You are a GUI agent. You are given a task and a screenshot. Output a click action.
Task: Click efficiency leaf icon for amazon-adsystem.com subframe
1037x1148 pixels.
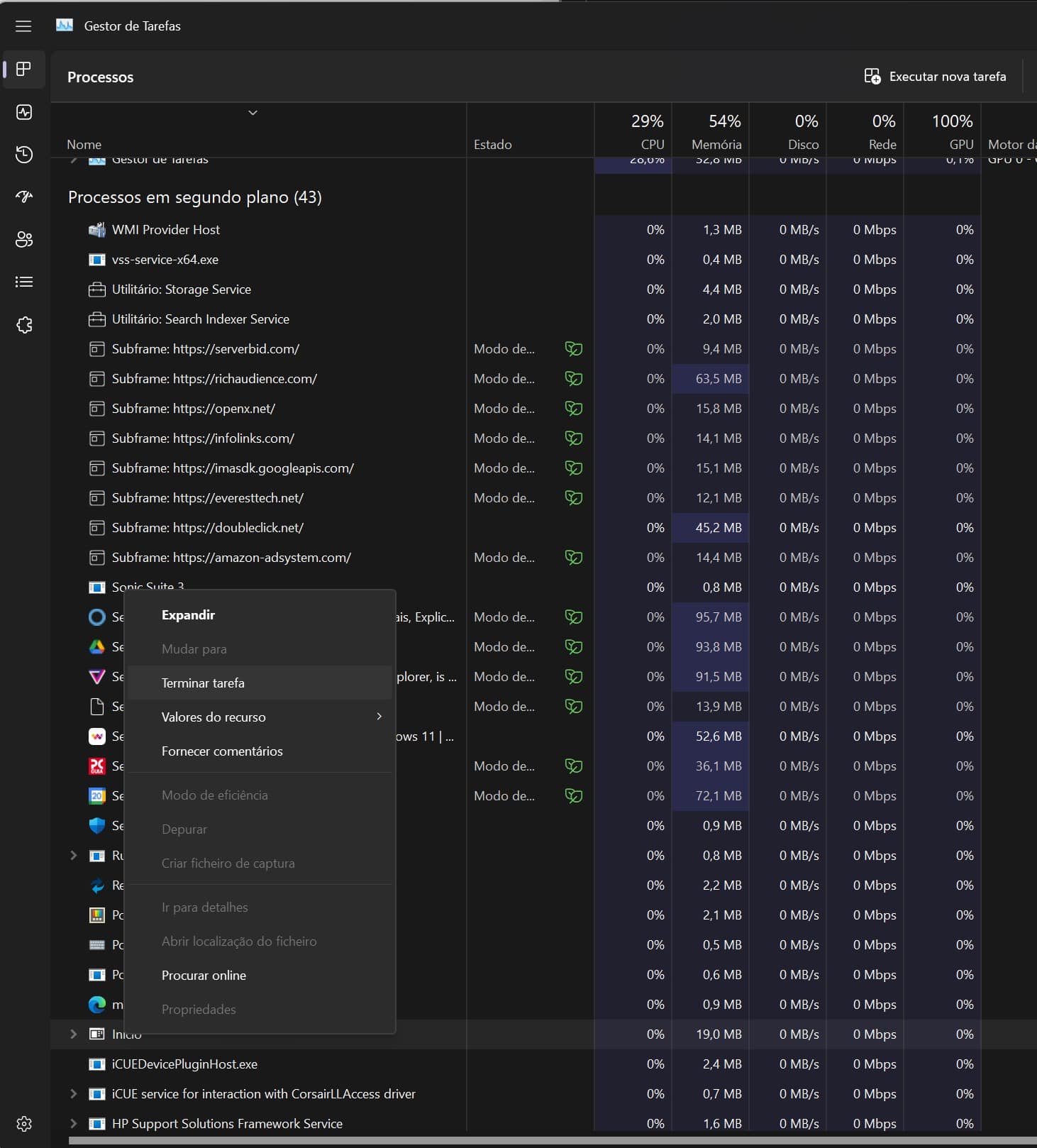coord(573,558)
